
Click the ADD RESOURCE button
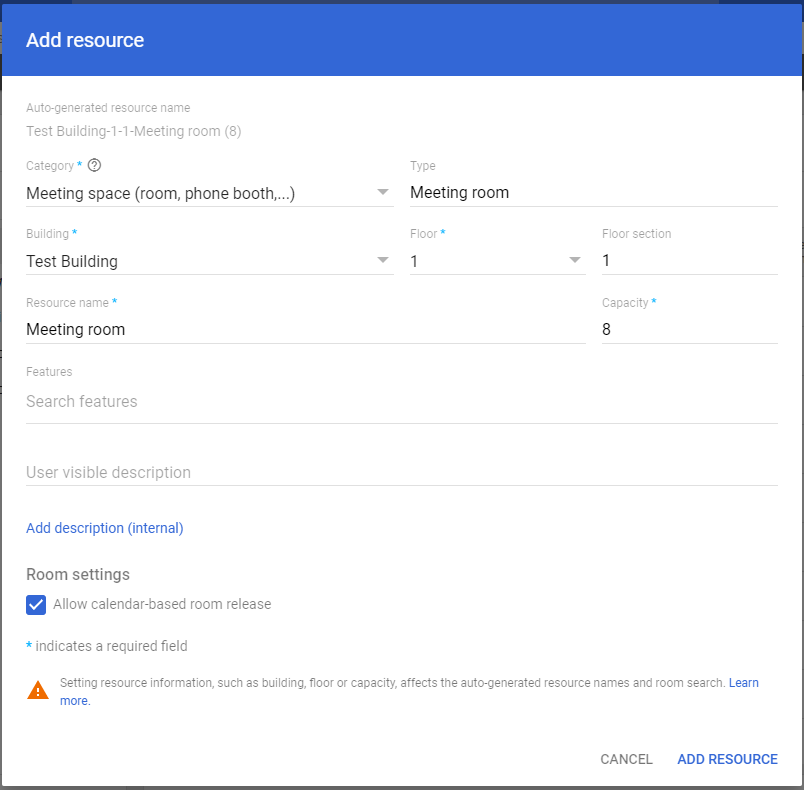727,759
